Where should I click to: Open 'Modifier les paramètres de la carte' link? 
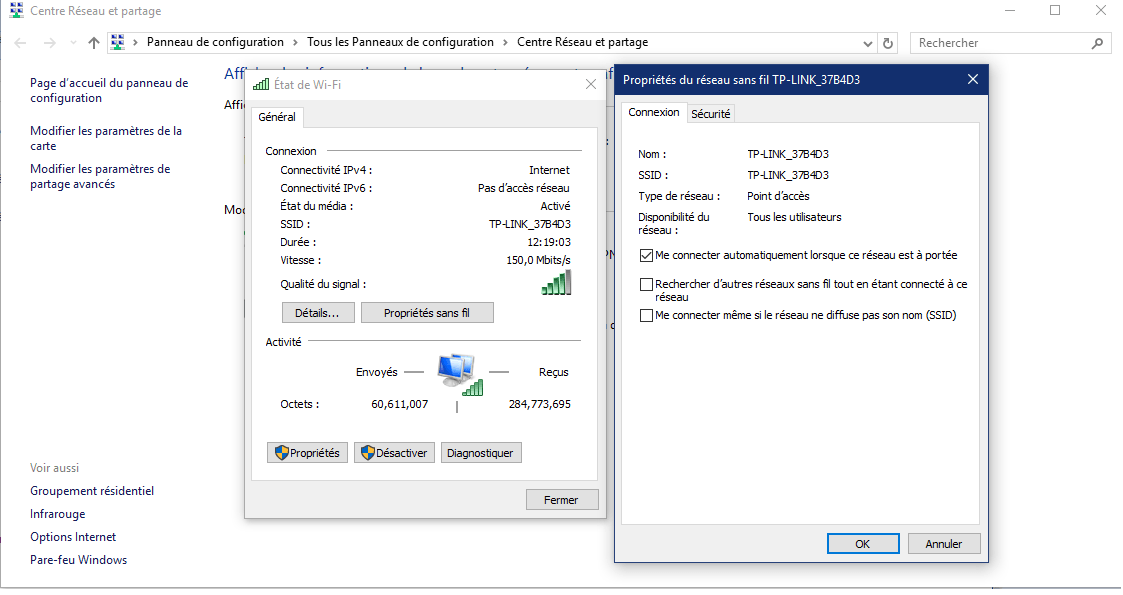(106, 138)
